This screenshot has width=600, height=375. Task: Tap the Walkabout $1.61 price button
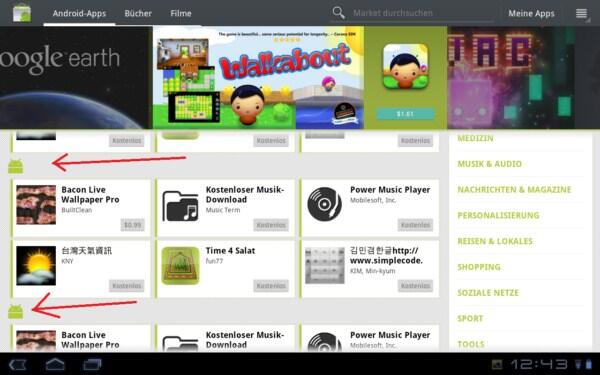pos(405,114)
